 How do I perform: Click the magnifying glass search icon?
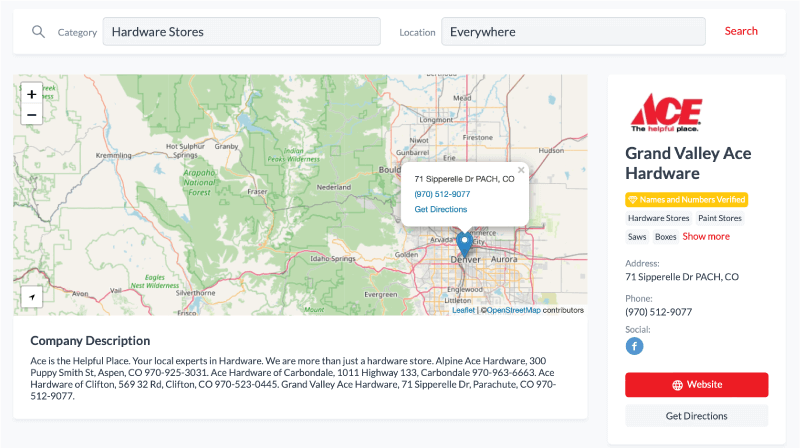(x=39, y=31)
